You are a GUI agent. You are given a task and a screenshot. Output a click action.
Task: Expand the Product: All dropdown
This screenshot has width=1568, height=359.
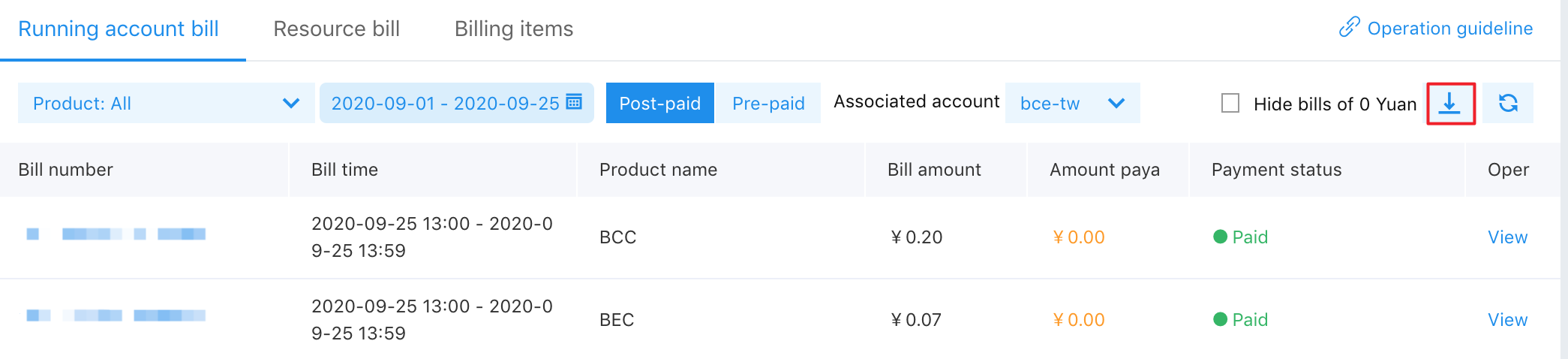pyautogui.click(x=166, y=103)
